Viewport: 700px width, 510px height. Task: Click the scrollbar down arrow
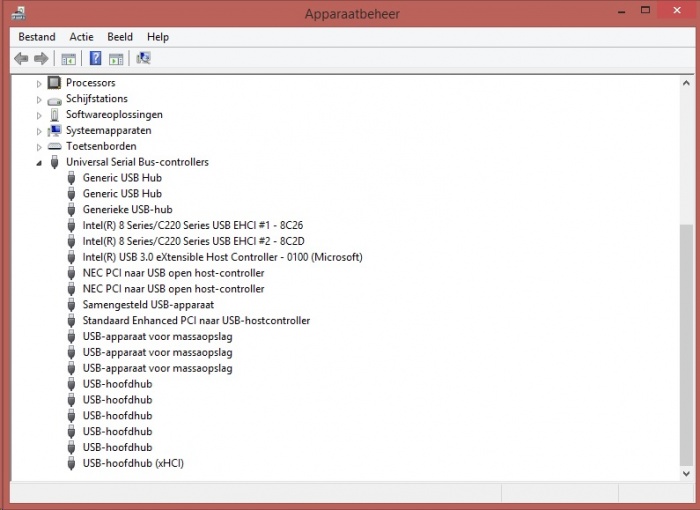coord(686,473)
